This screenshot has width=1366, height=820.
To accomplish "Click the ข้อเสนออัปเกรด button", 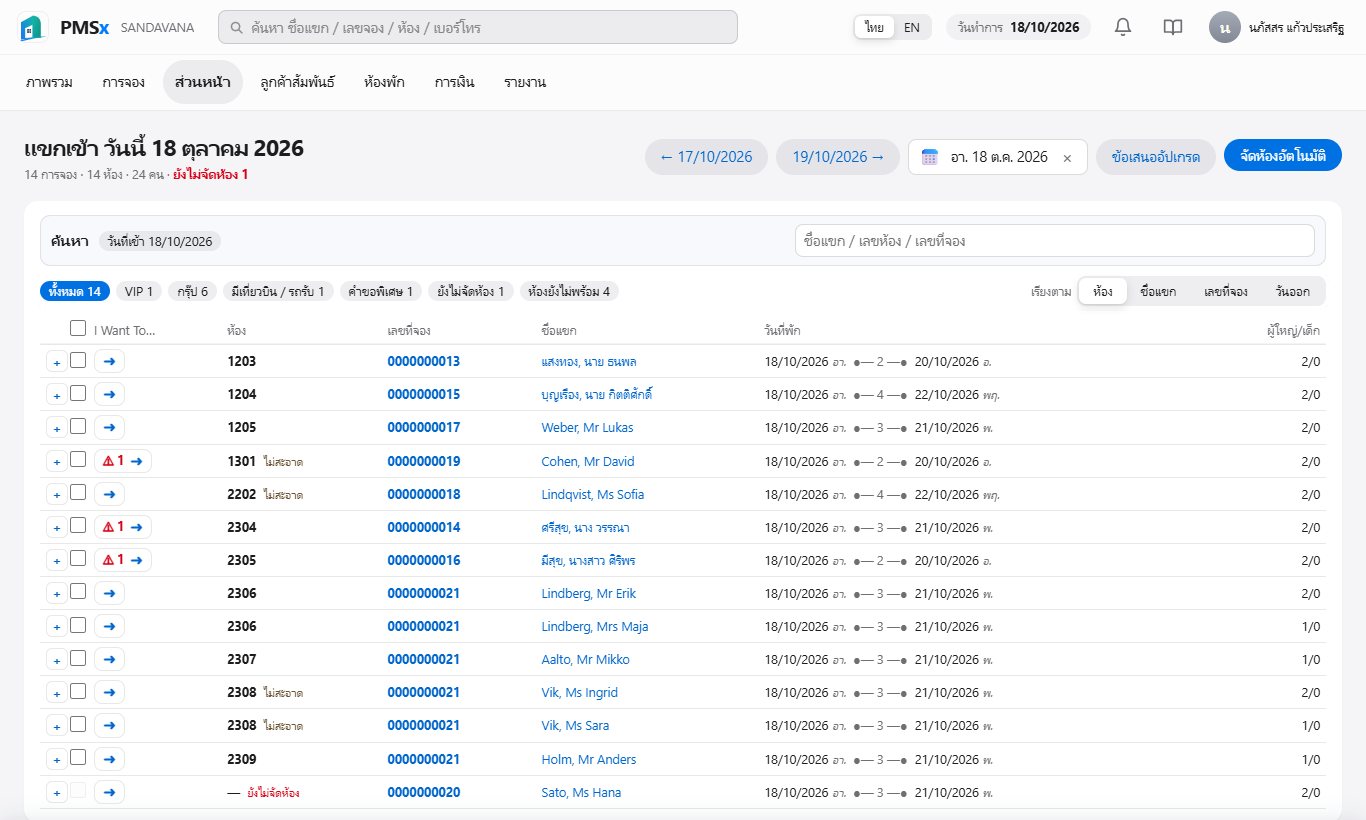I will (x=1155, y=157).
